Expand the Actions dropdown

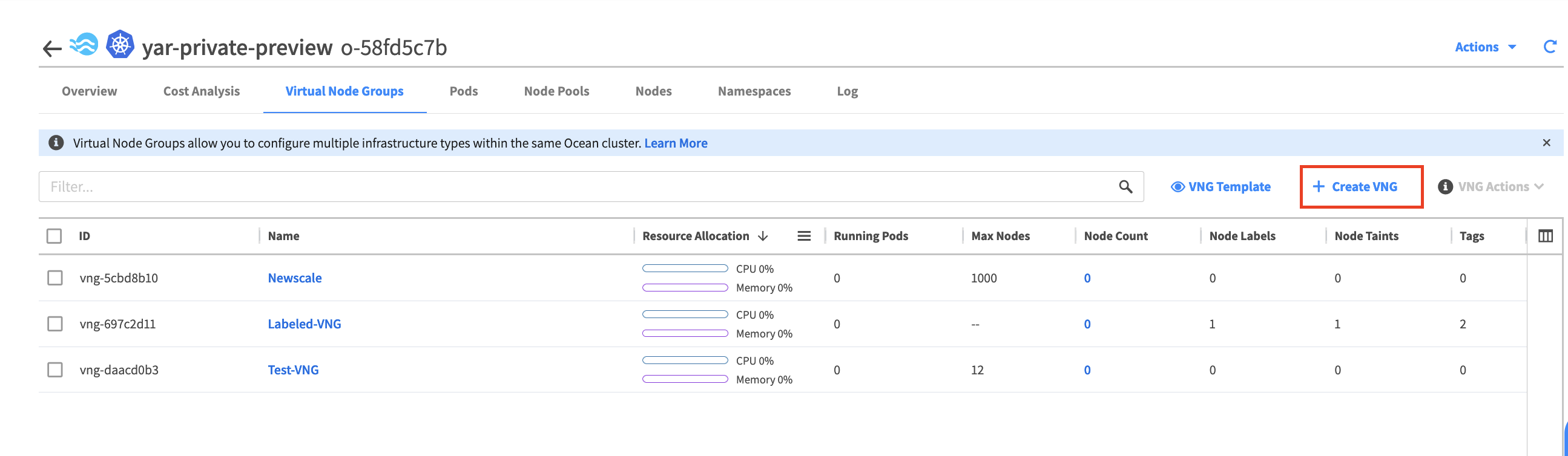click(x=1484, y=47)
